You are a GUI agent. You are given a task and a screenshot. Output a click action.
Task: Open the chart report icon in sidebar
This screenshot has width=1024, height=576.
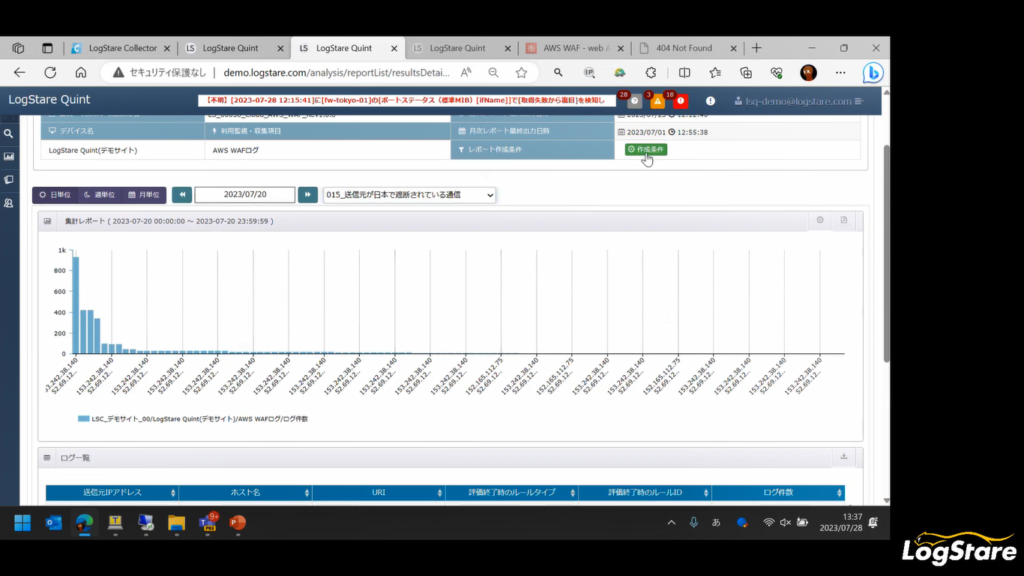[x=8, y=157]
